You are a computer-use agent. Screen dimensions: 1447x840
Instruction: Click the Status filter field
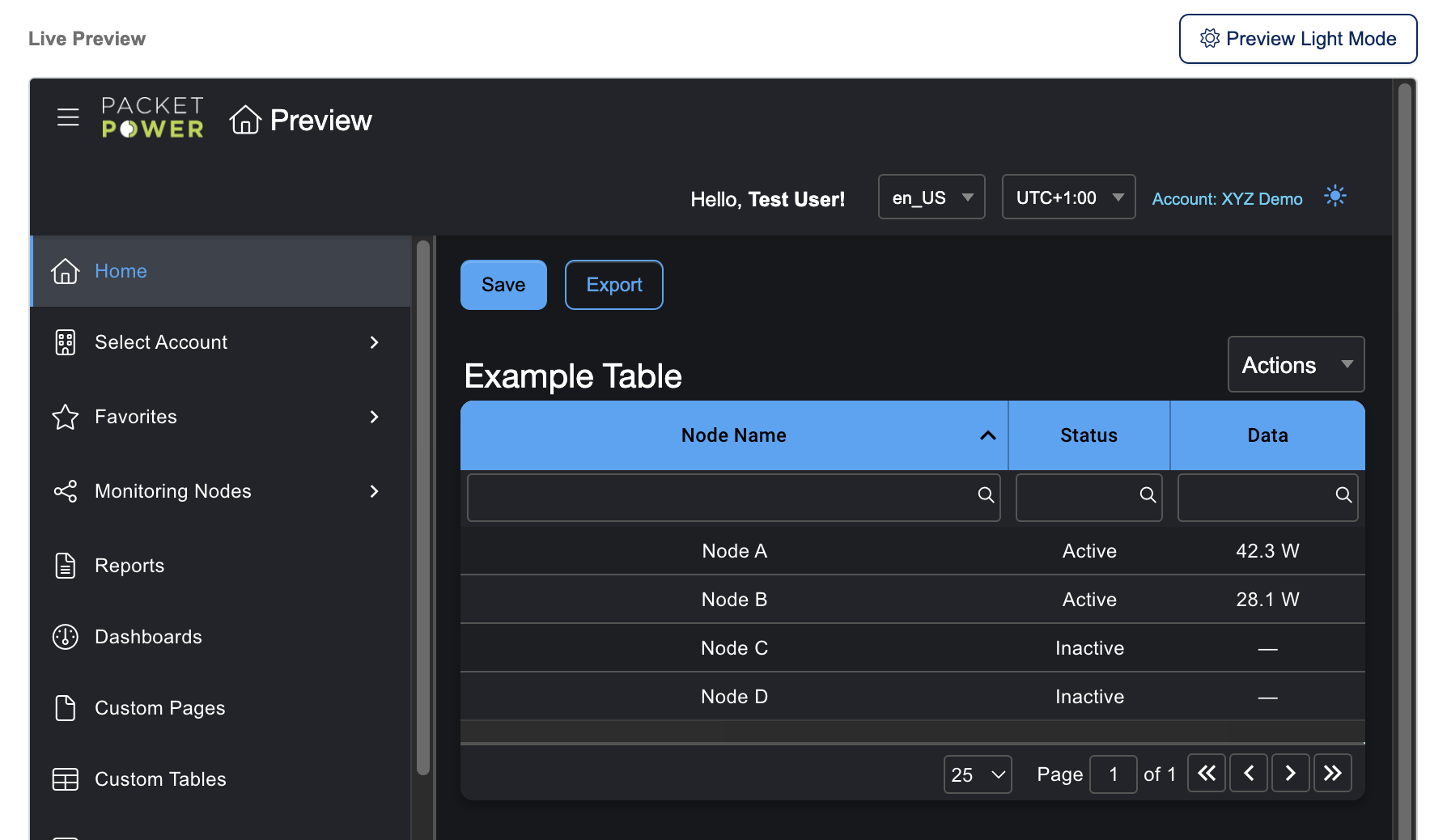click(1089, 498)
